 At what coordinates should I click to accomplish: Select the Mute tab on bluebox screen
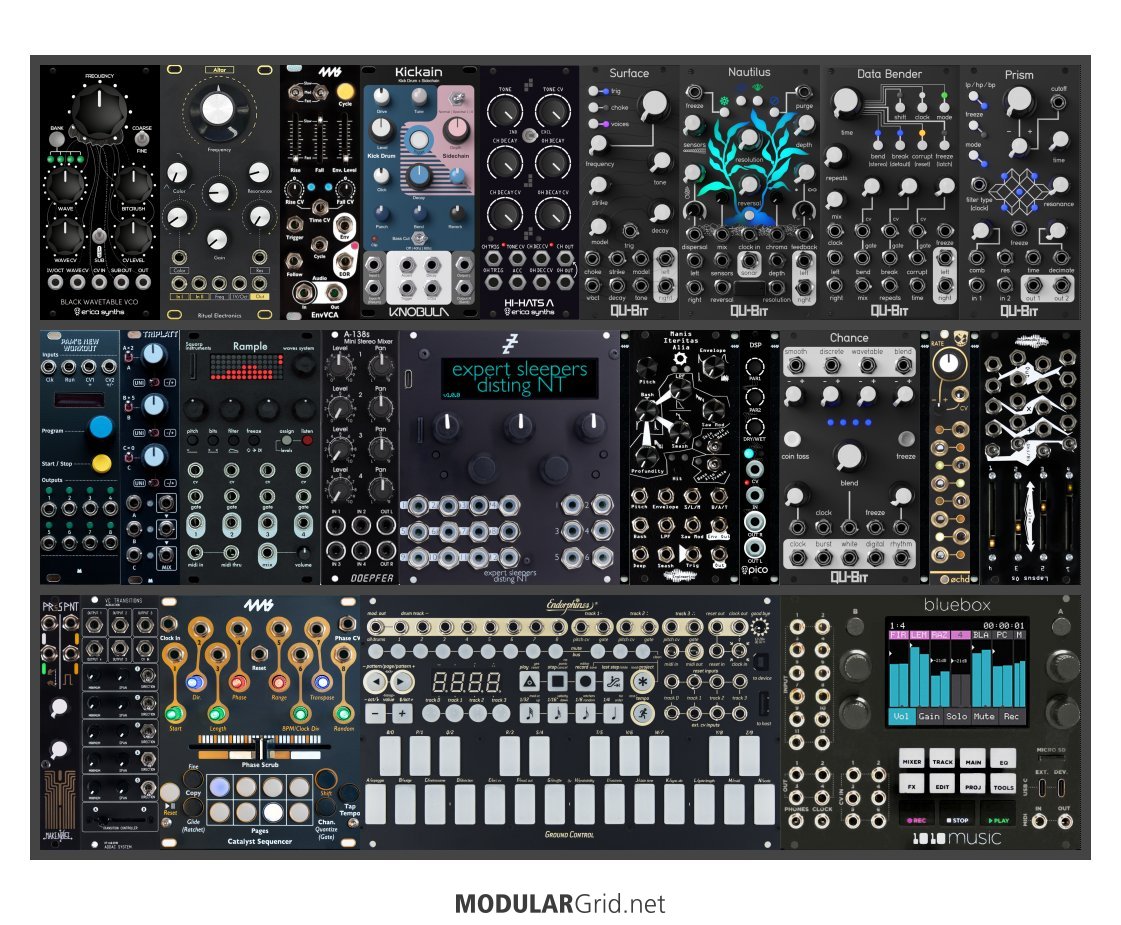pos(984,716)
